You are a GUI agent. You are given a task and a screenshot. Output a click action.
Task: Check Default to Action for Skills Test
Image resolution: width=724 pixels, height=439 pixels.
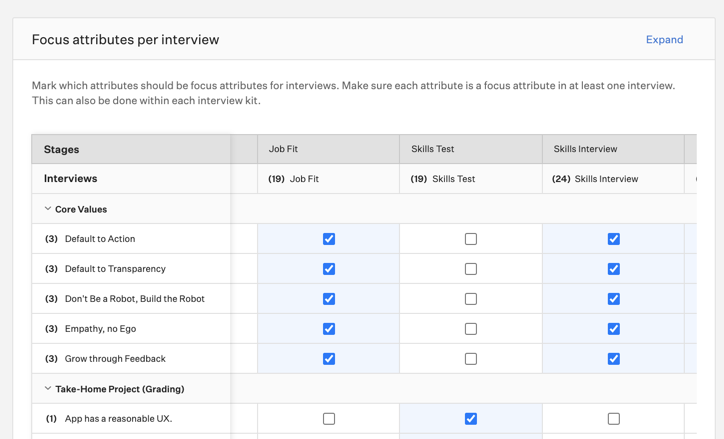click(x=471, y=239)
